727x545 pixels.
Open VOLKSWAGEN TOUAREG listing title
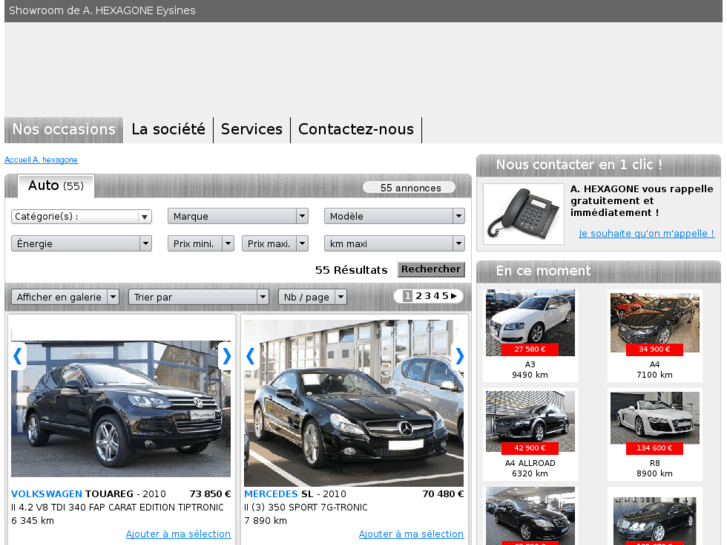click(72, 494)
